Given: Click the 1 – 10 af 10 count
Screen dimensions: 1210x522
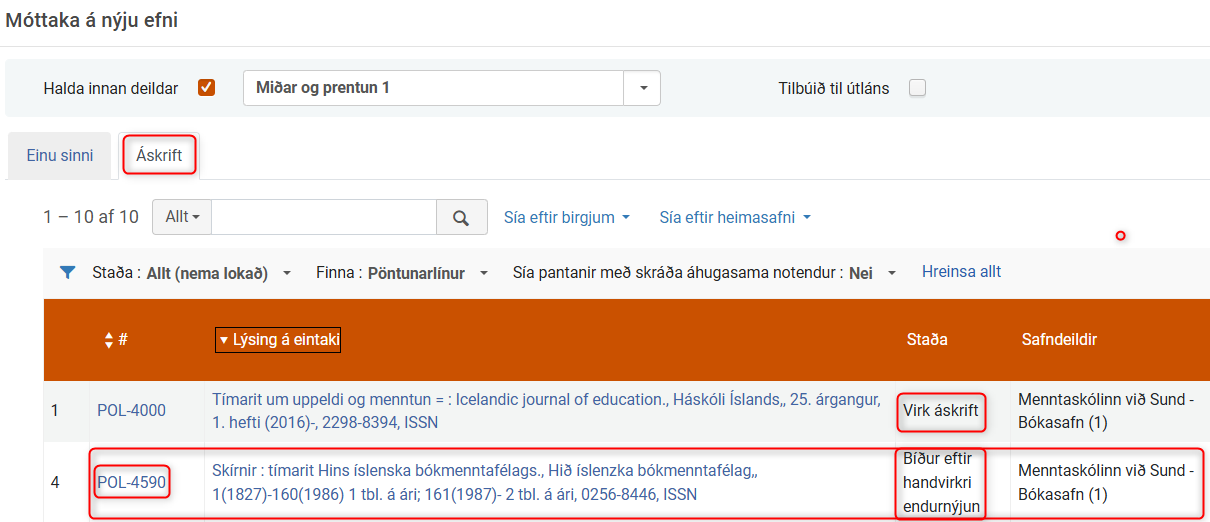Looking at the screenshot, I should point(91,217).
